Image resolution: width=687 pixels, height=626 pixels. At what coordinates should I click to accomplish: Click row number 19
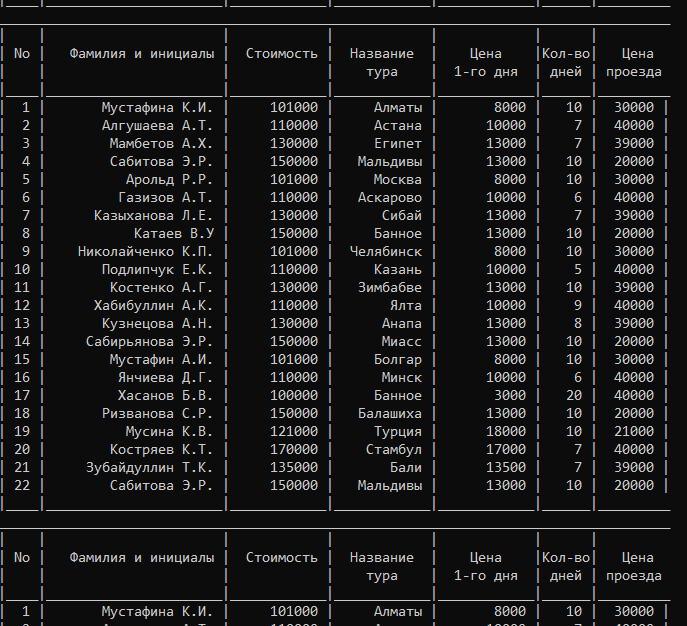pyautogui.click(x=22, y=431)
